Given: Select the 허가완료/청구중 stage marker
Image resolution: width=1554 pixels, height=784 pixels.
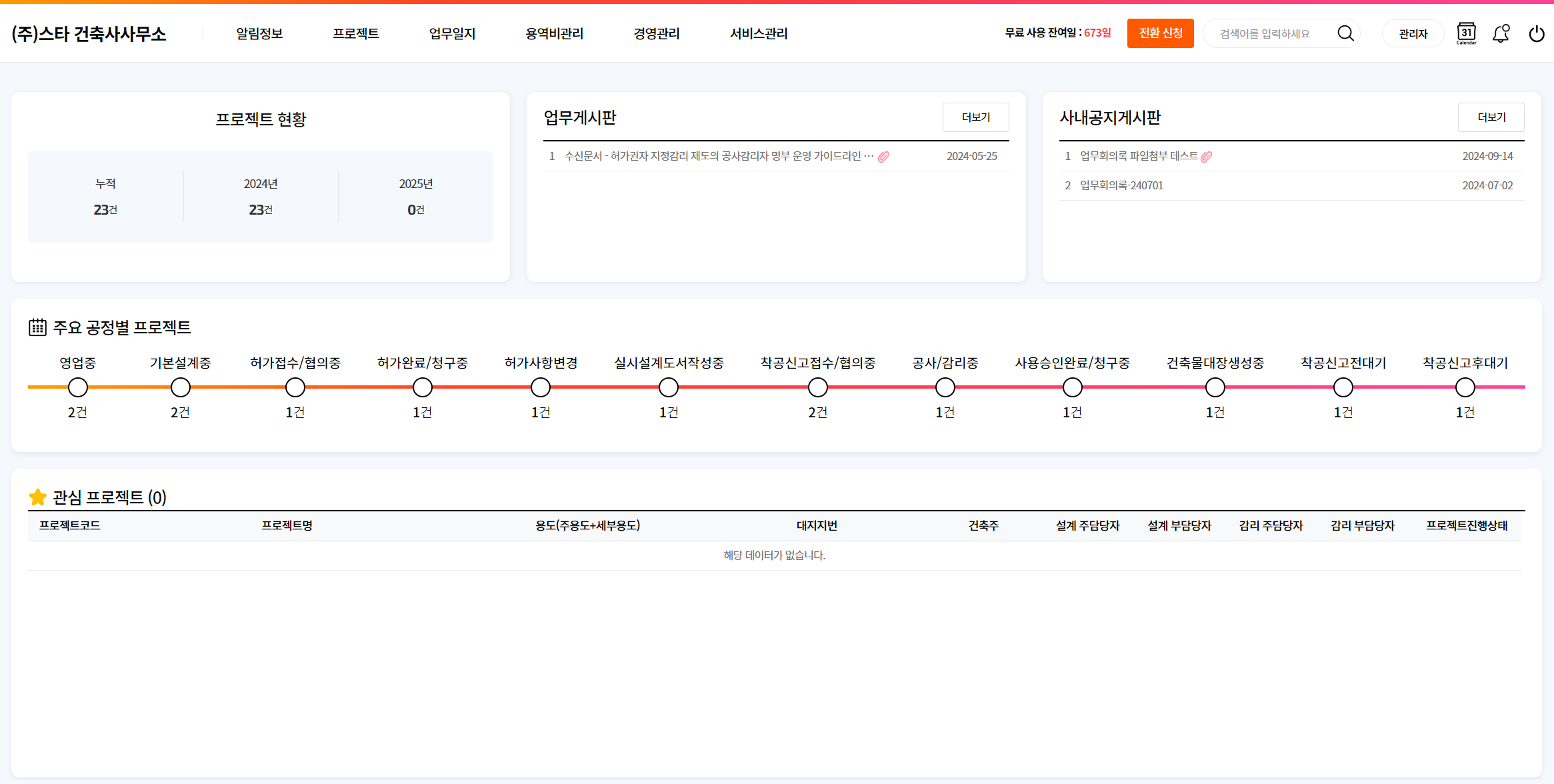Looking at the screenshot, I should (x=423, y=387).
